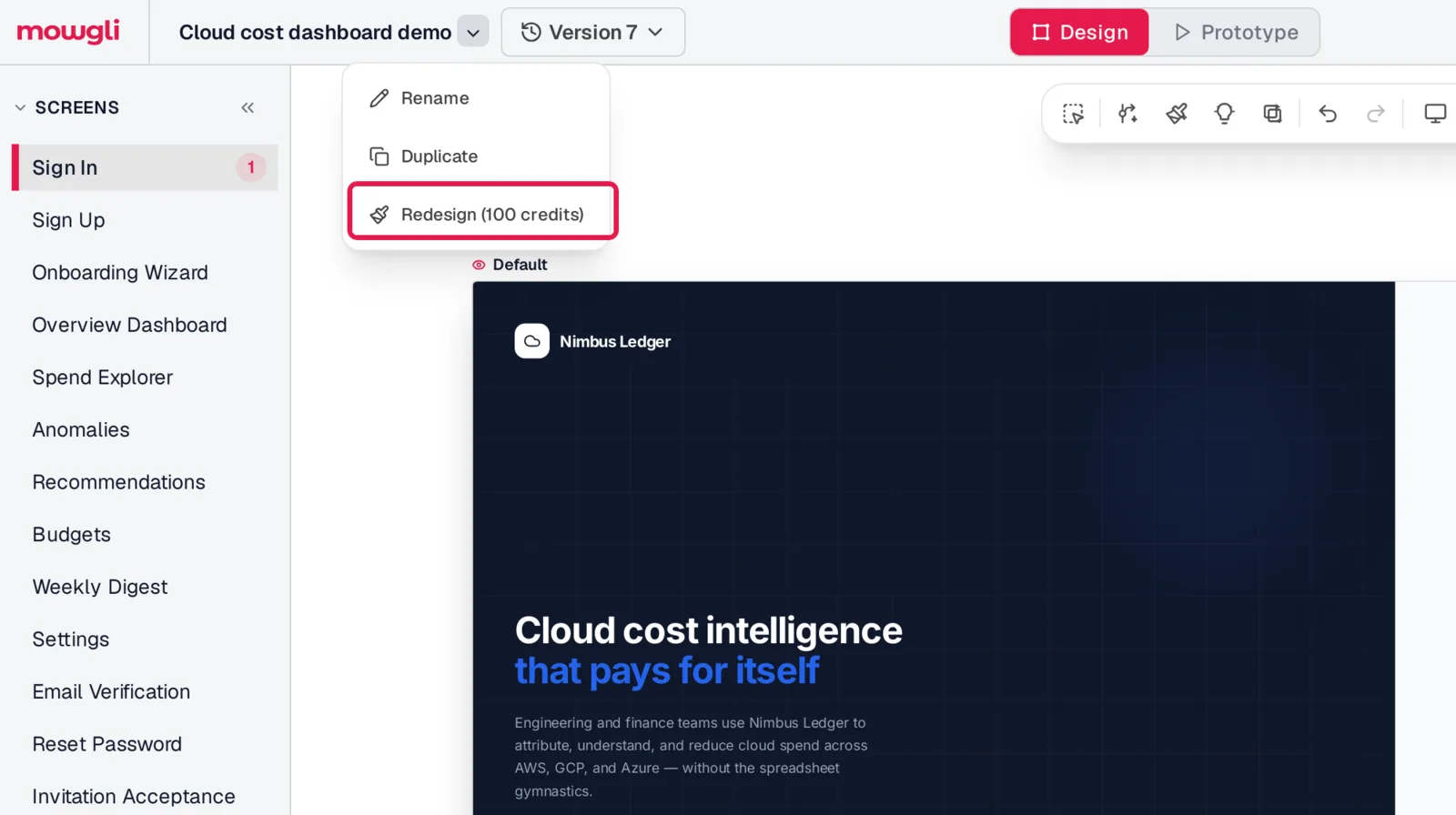Click the desktop viewport icon
The height and width of the screenshot is (815, 1456).
1435,114
